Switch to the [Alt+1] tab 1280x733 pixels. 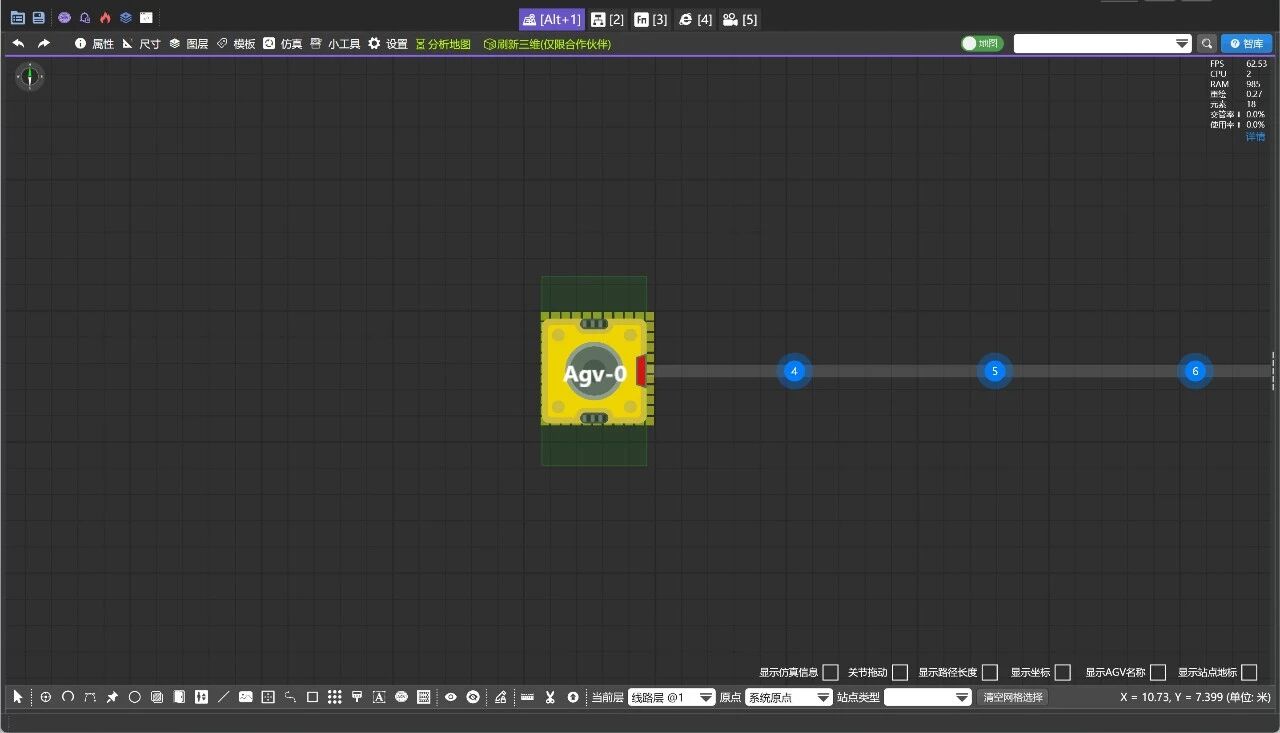551,19
